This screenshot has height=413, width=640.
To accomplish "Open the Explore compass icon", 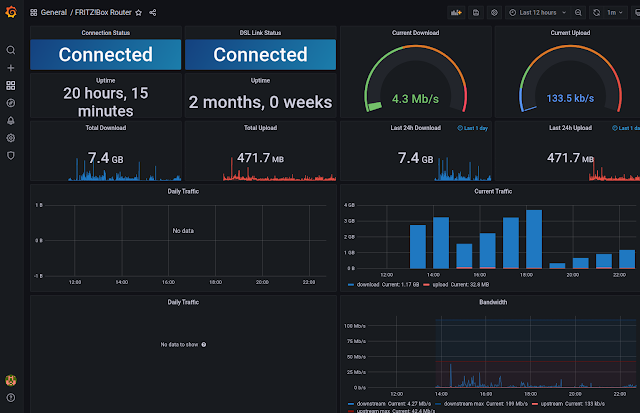I will [11, 103].
